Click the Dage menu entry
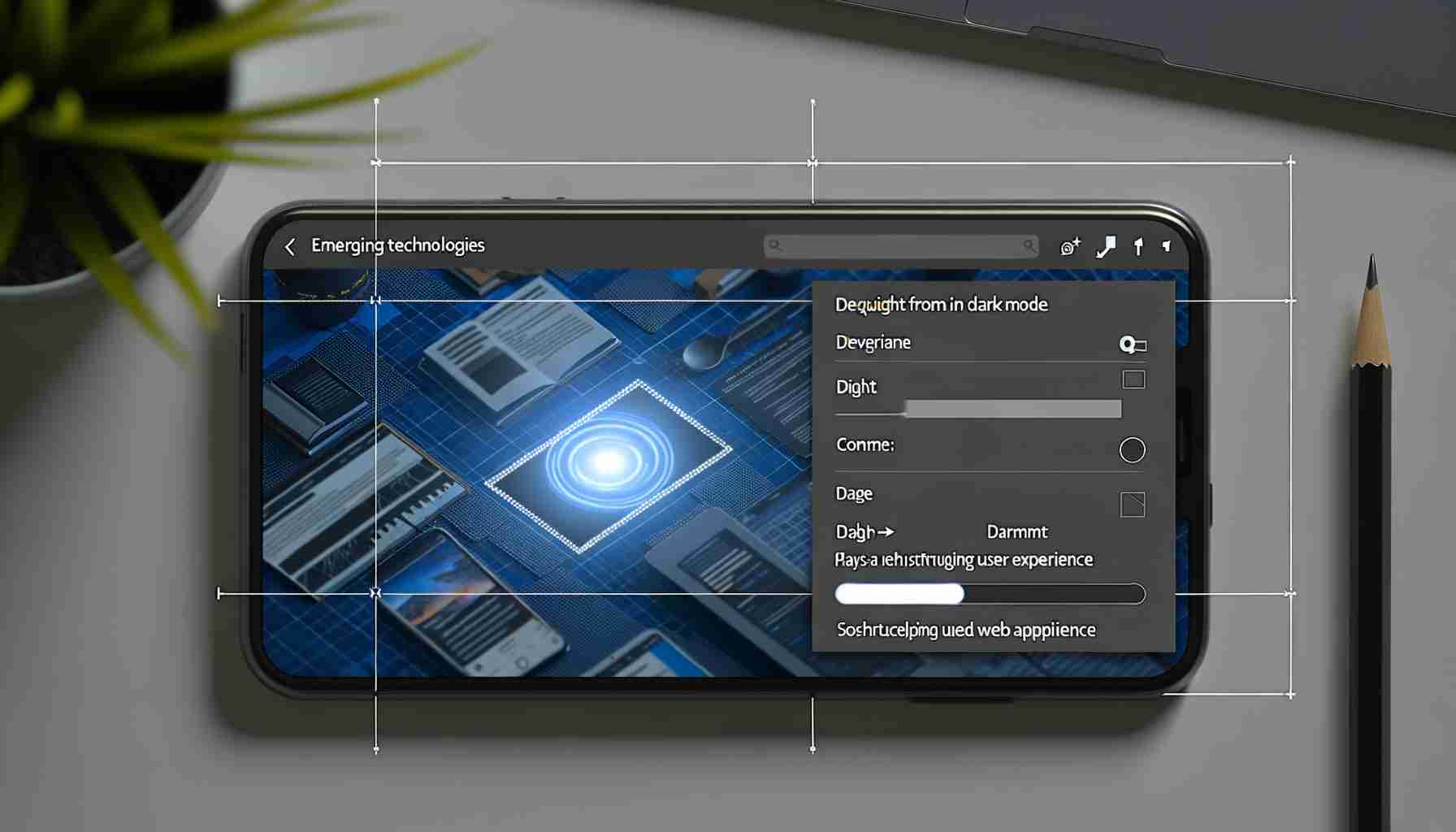The width and height of the screenshot is (1456, 832). point(854,494)
